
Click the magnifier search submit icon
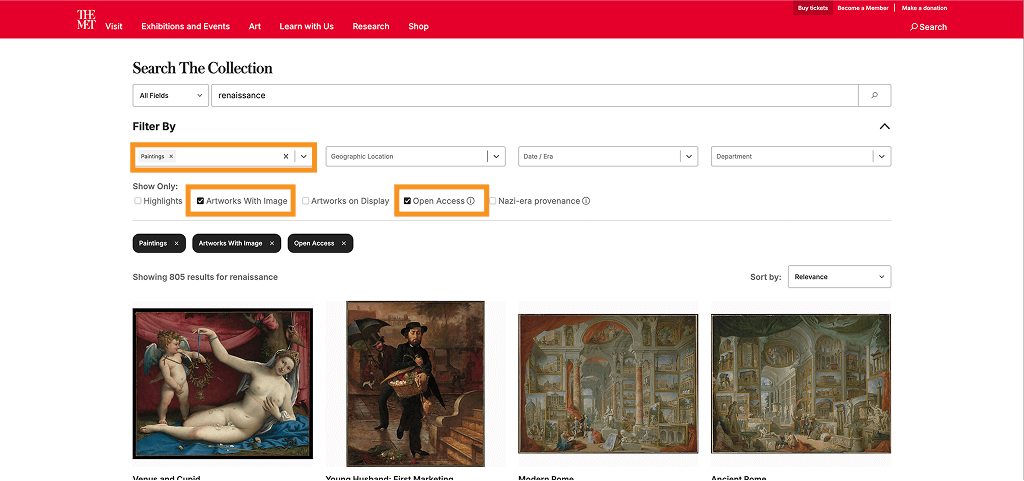coord(874,95)
